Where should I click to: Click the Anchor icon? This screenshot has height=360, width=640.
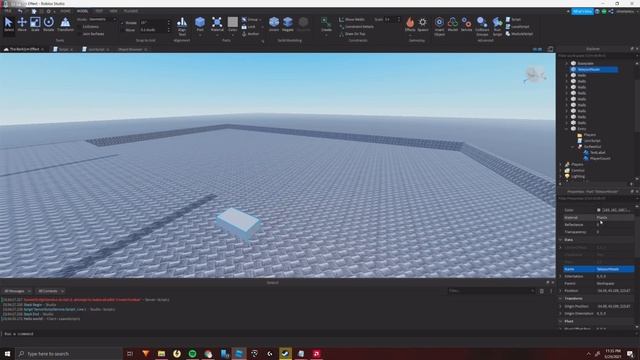(250, 34)
